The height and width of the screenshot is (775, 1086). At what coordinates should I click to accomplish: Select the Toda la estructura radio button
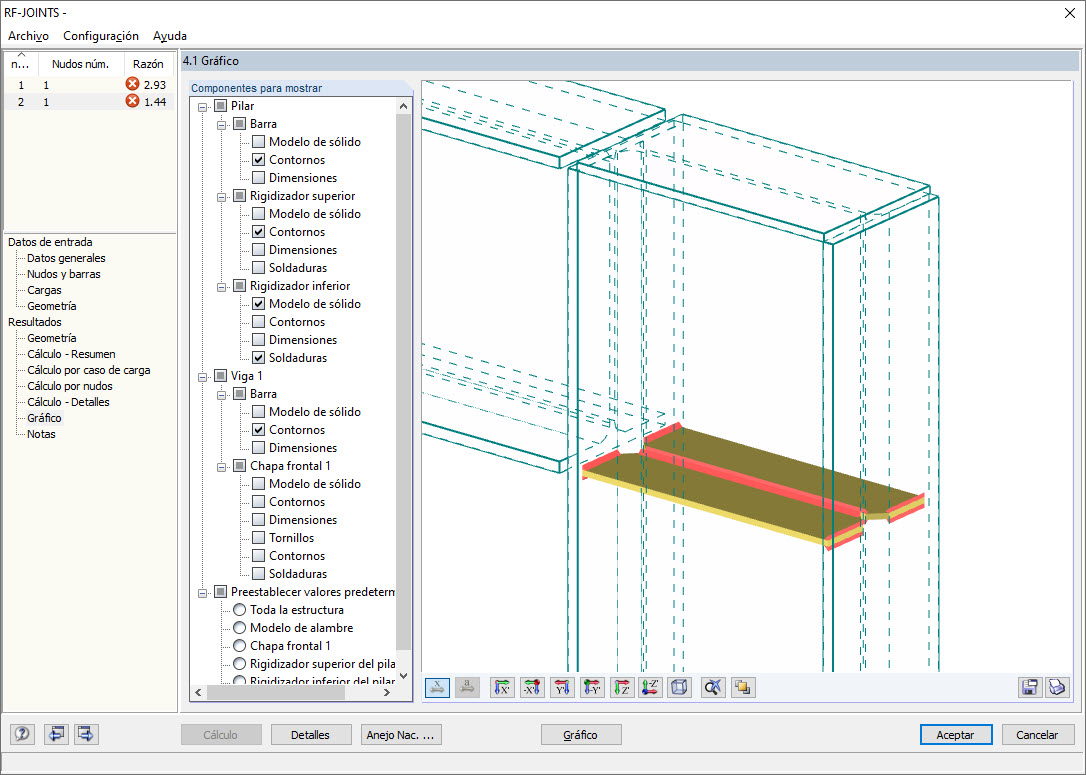pyautogui.click(x=240, y=609)
